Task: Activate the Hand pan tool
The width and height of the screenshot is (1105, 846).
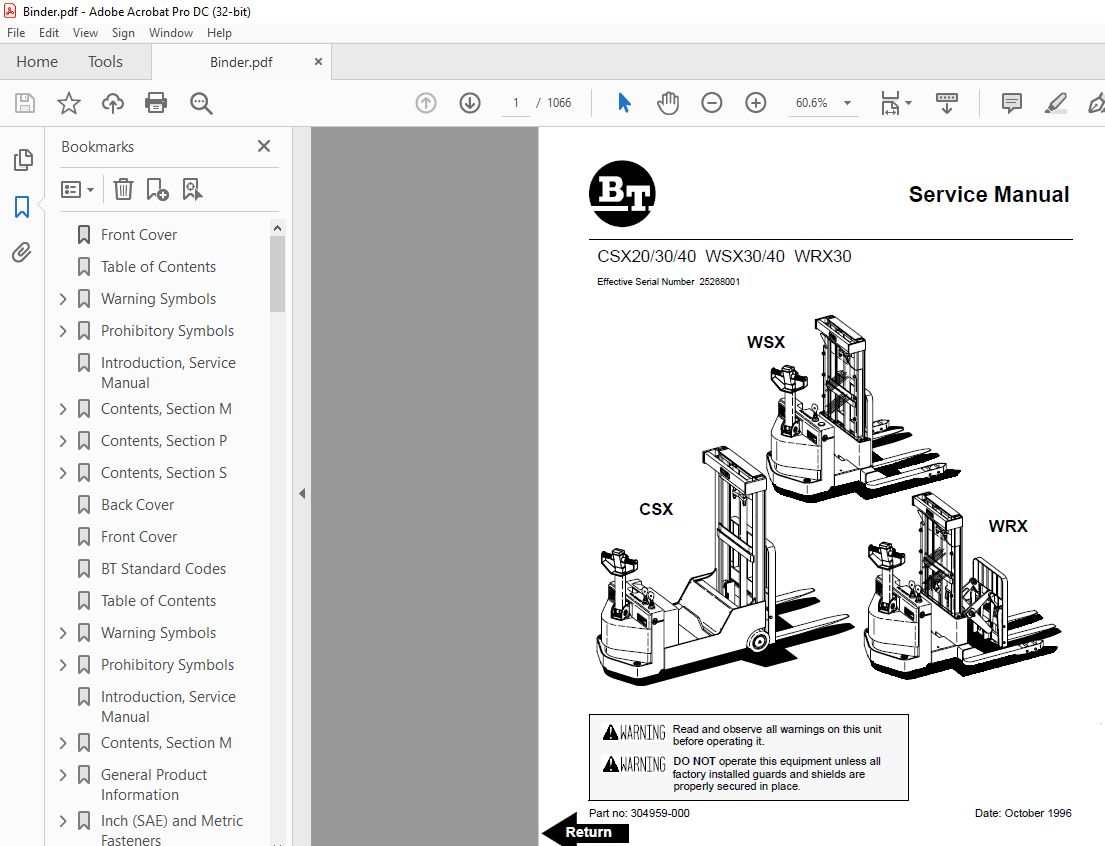Action: pos(667,103)
